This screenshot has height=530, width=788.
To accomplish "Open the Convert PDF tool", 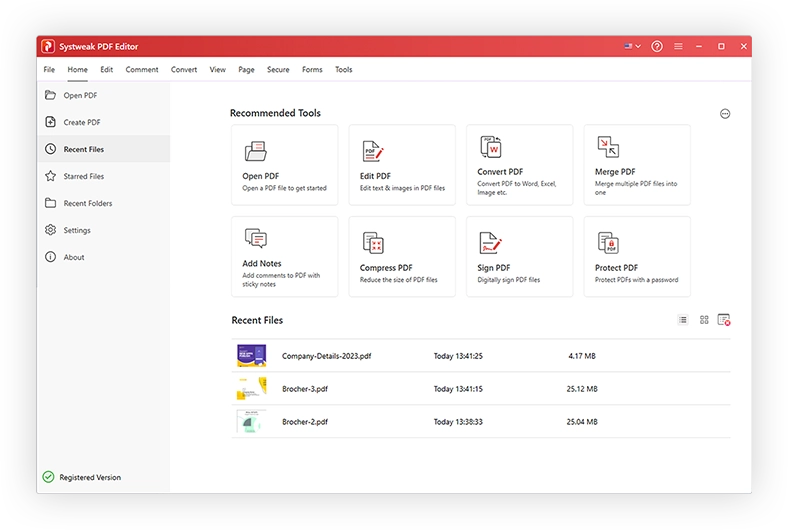I will (x=490, y=147).
